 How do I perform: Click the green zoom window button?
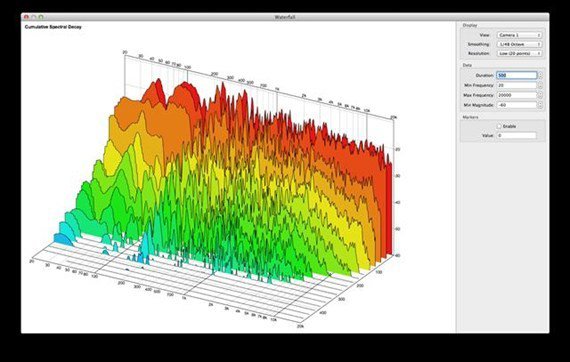tap(41, 17)
